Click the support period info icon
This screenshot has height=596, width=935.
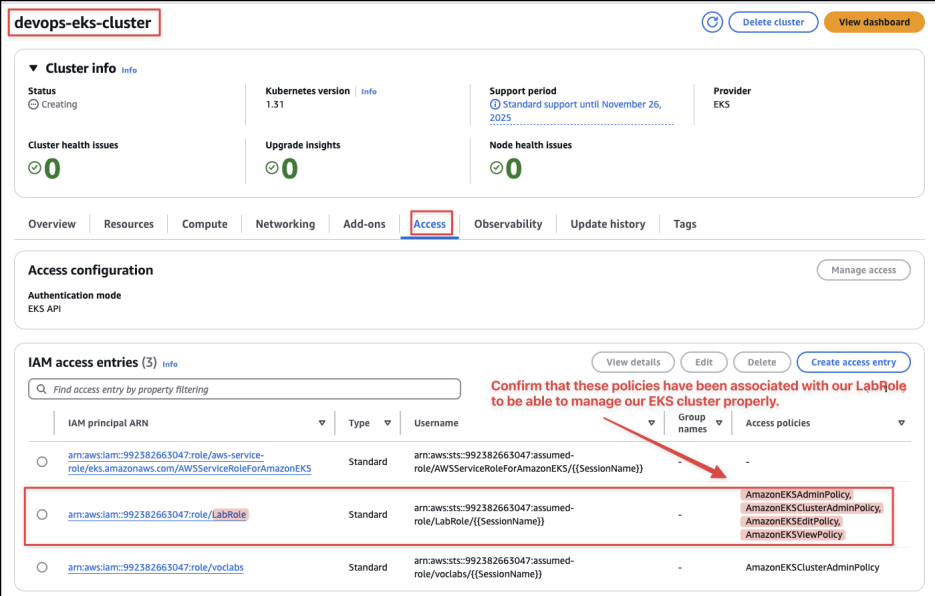click(x=495, y=104)
